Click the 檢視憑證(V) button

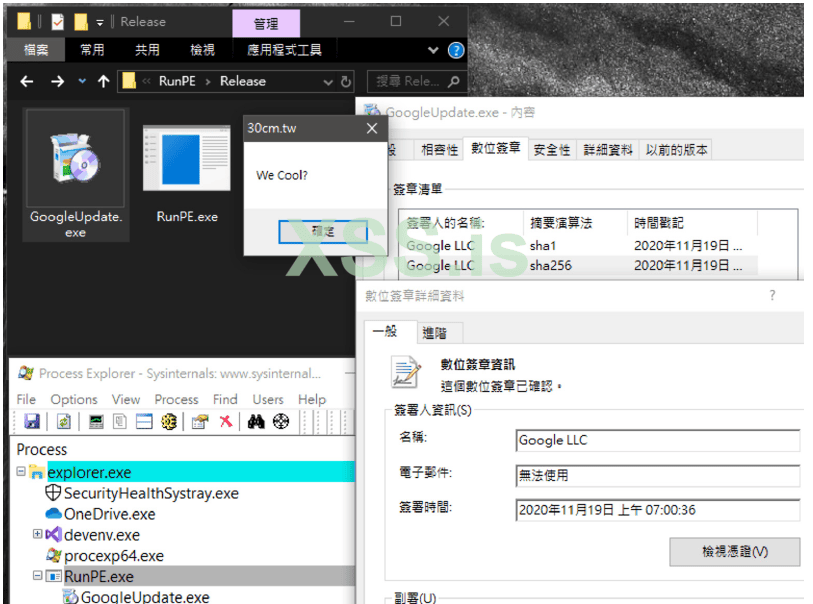point(735,552)
